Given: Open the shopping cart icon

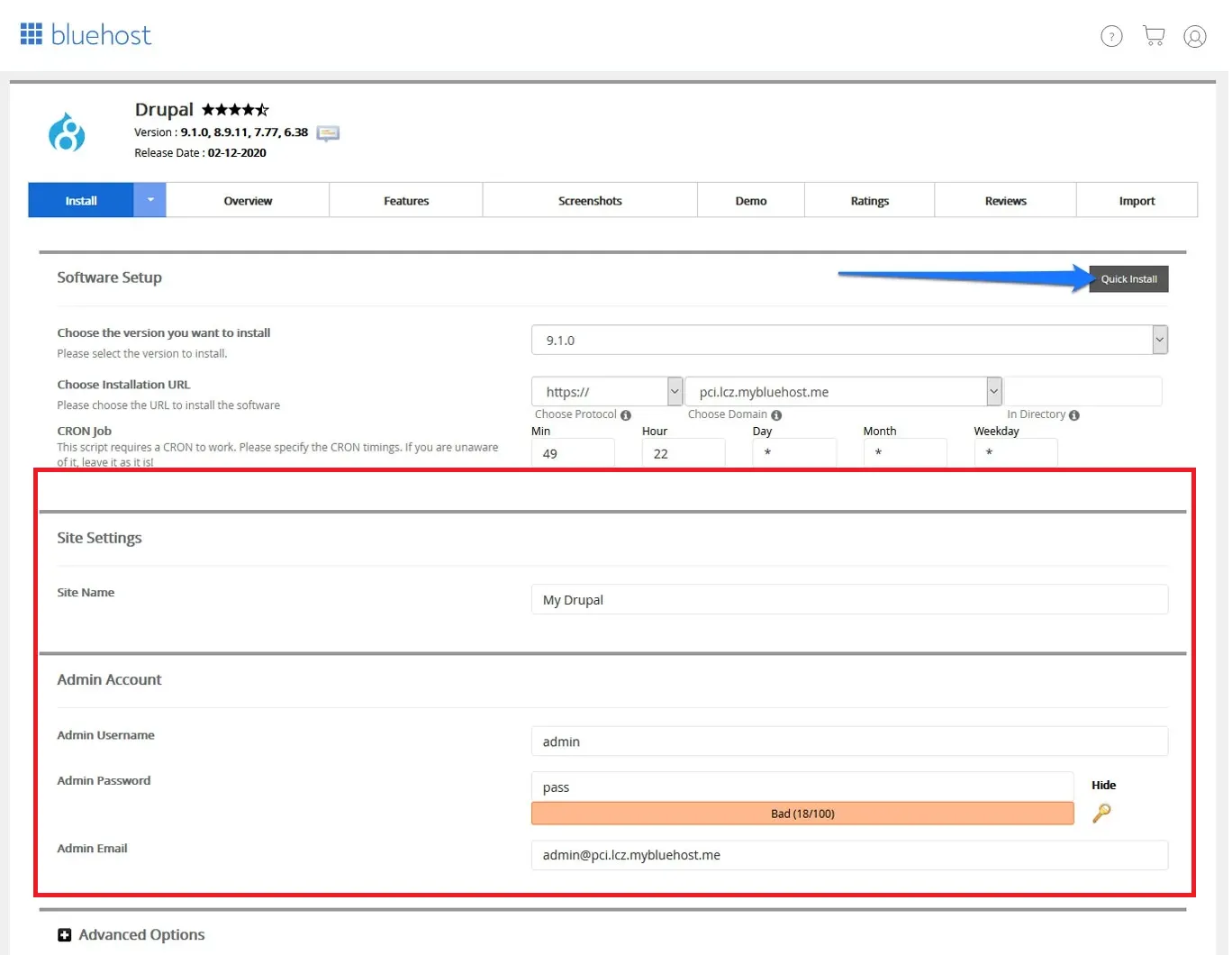Looking at the screenshot, I should pos(1154,36).
